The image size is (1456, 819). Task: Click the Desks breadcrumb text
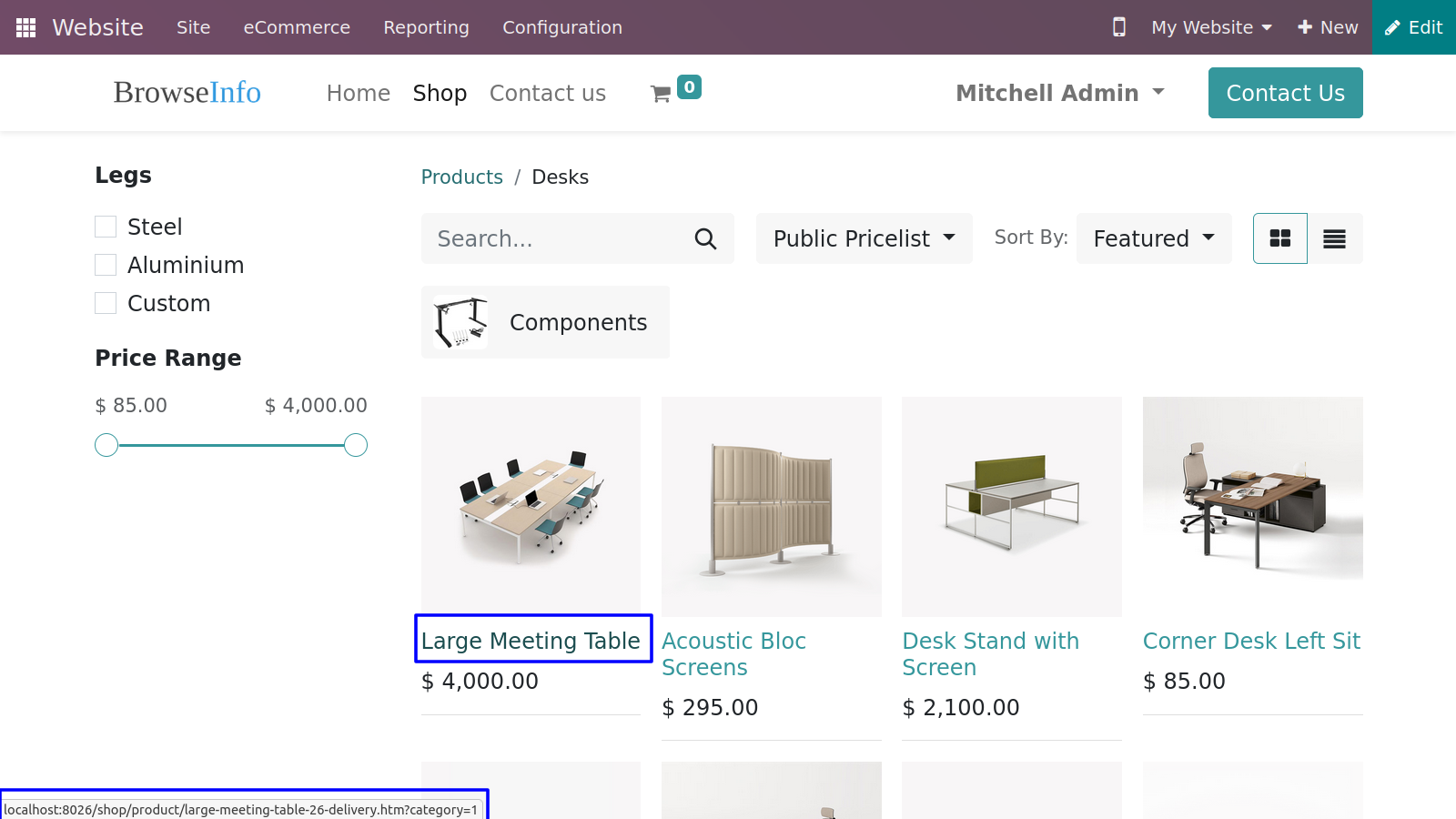pos(561,177)
